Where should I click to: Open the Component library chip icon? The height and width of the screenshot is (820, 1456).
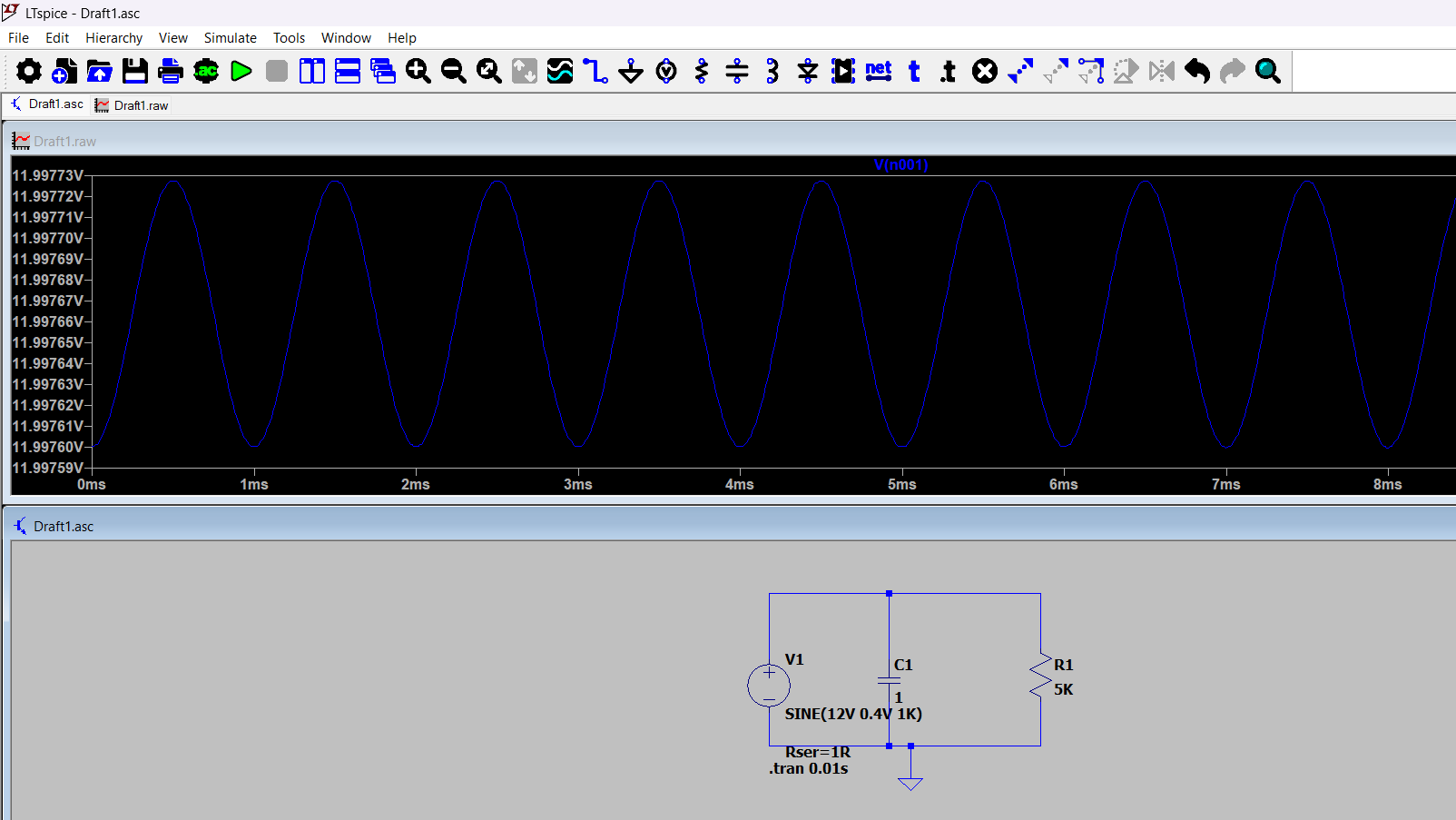tap(843, 71)
